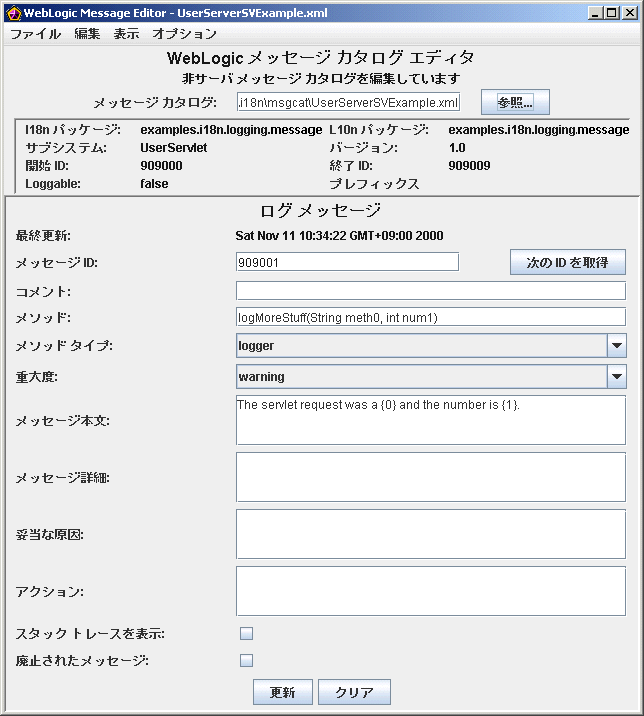The image size is (644, 716).
Task: Click the WebLogic title bar app icon
Action: pos(14,13)
